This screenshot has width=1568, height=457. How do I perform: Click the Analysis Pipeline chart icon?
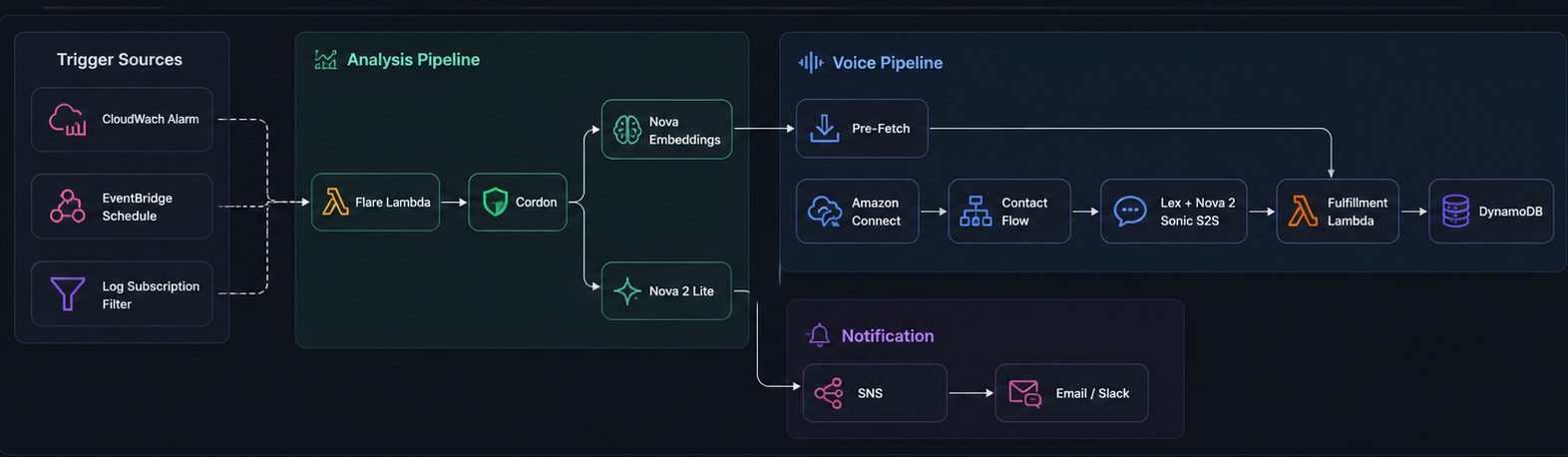[x=325, y=60]
